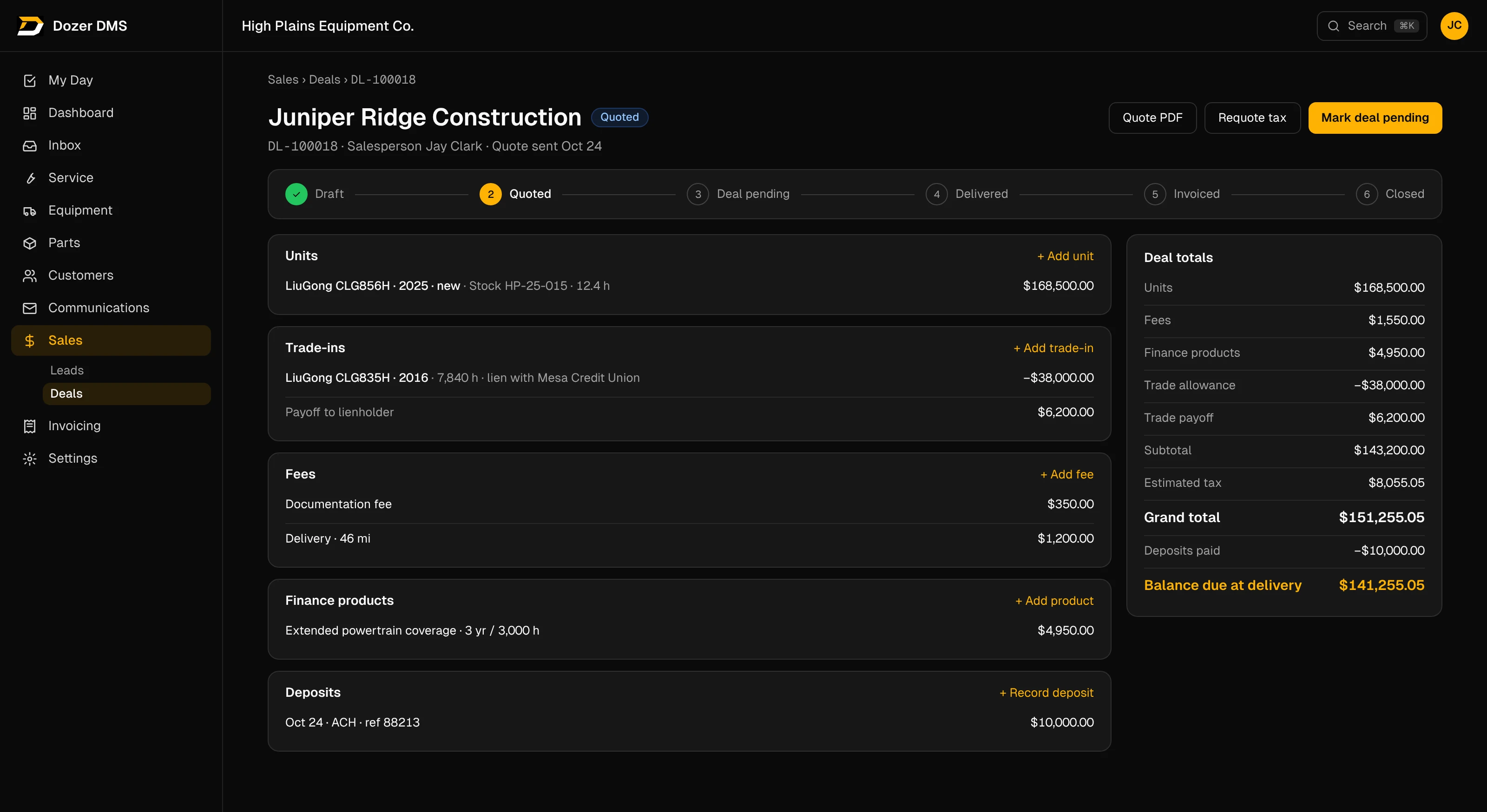
Task: Click Mark deal pending button
Action: click(x=1375, y=118)
